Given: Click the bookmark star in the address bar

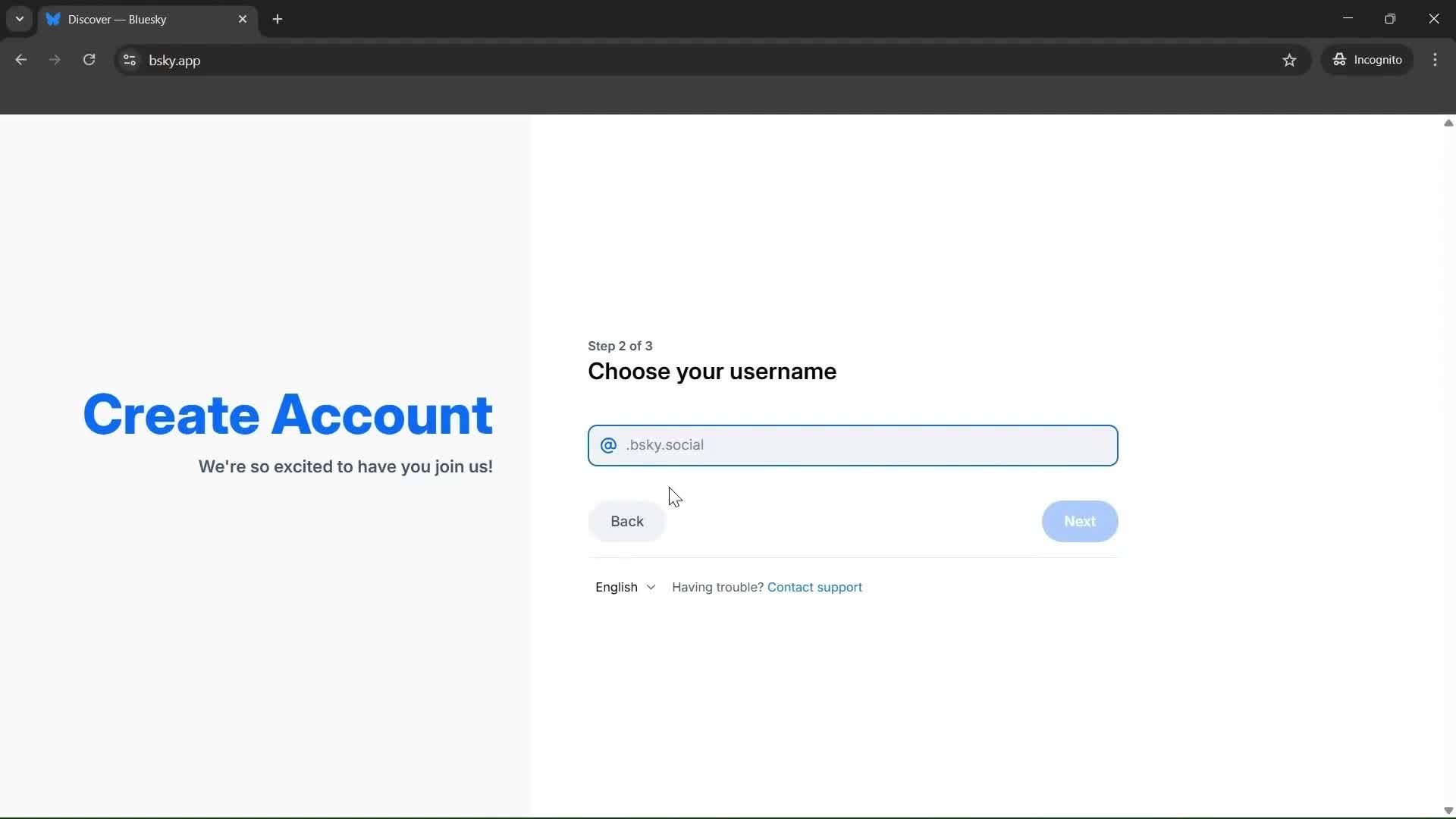Looking at the screenshot, I should point(1290,60).
